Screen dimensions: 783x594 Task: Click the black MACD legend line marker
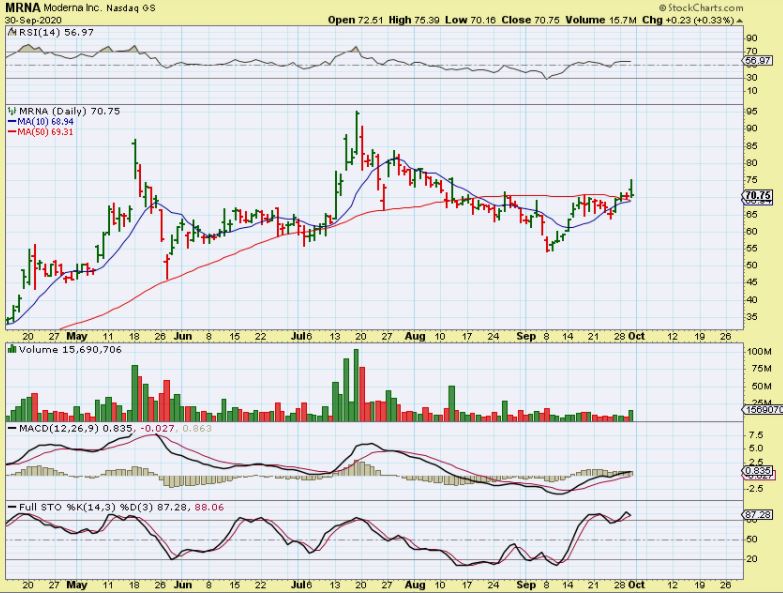click(x=12, y=429)
